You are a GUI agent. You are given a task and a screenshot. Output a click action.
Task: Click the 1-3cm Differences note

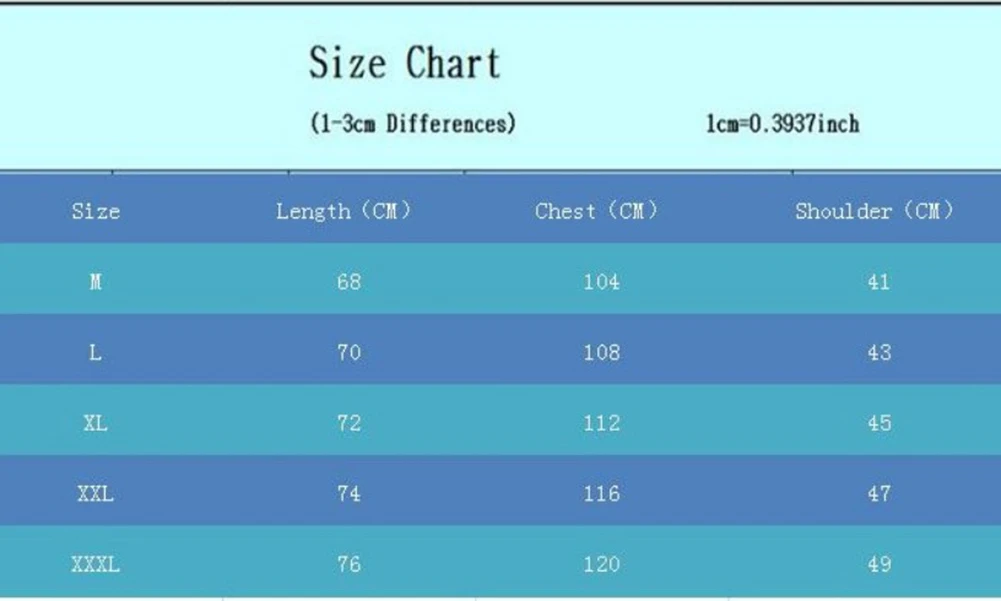click(413, 124)
